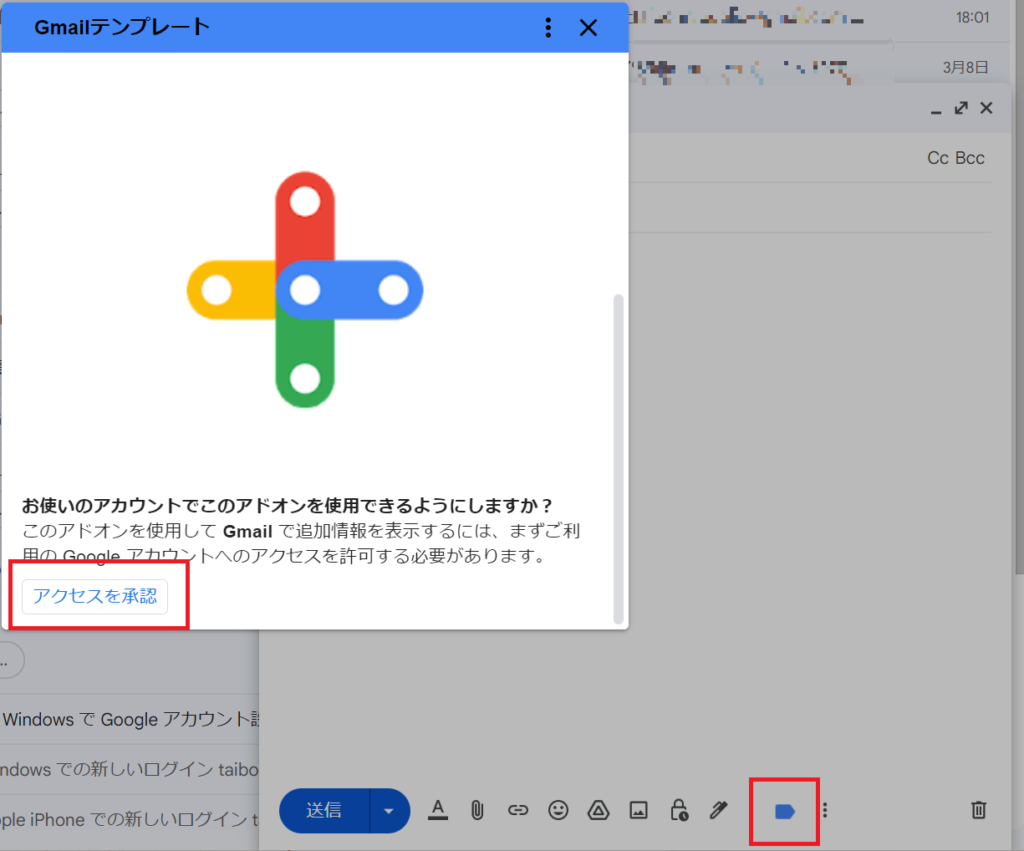Add Bcc recipients field

[x=970, y=158]
